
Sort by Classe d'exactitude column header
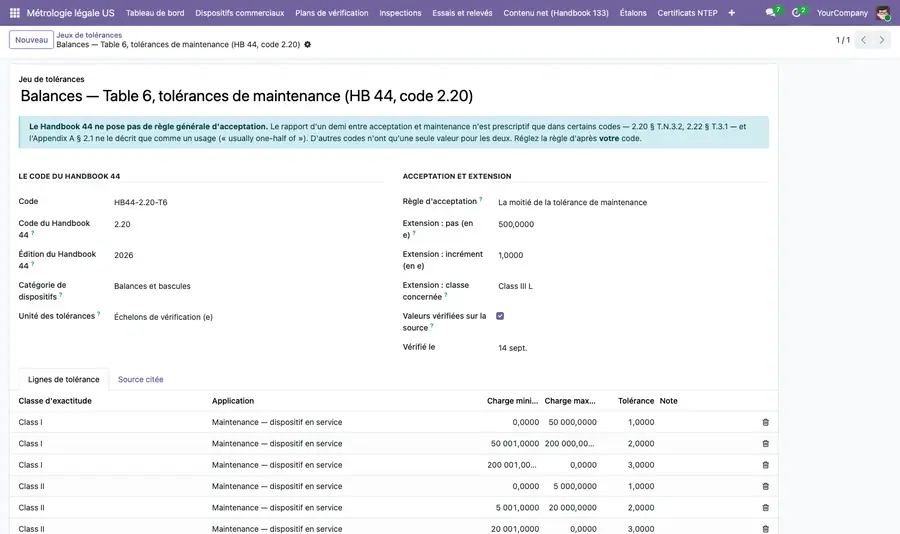[55, 401]
